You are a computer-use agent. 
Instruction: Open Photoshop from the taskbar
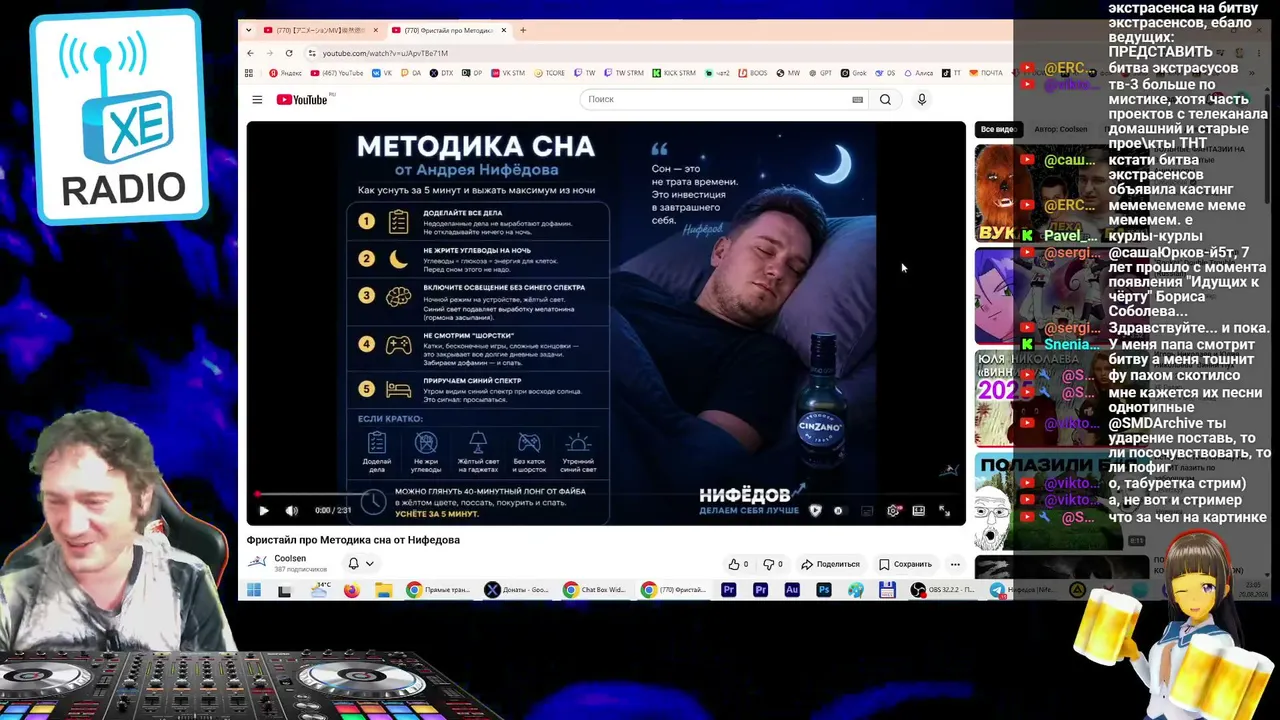click(824, 590)
